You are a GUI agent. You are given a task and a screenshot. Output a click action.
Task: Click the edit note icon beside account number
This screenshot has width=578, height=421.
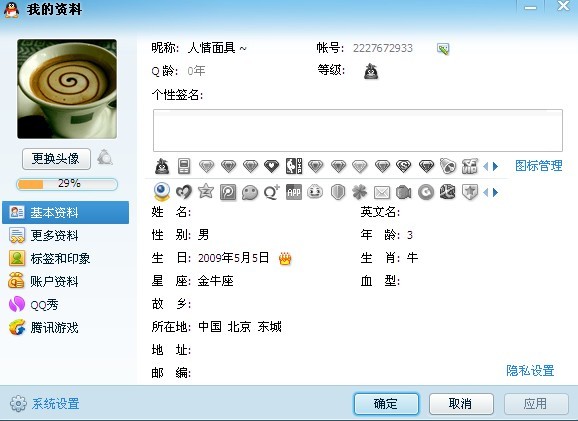pyautogui.click(x=443, y=49)
